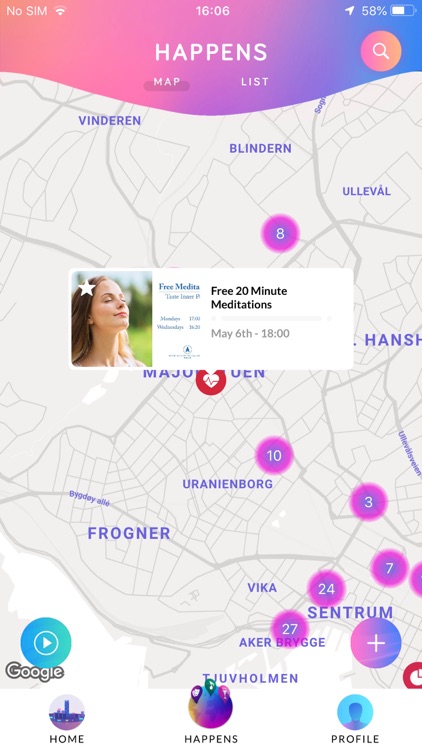Tap the Happens globe icon
This screenshot has width=422, height=750.
point(211,706)
